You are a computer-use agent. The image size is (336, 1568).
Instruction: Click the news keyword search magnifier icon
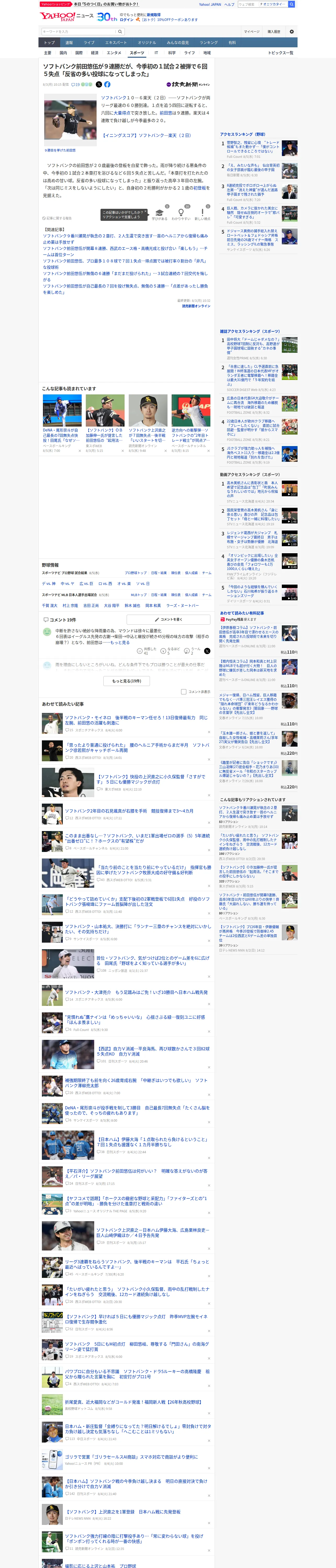(120, 32)
